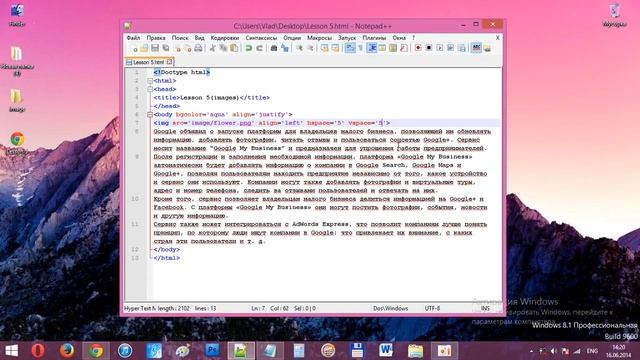Screen dimensions: 640x360
Task: Open Windows Start button
Action: (x=12, y=351)
